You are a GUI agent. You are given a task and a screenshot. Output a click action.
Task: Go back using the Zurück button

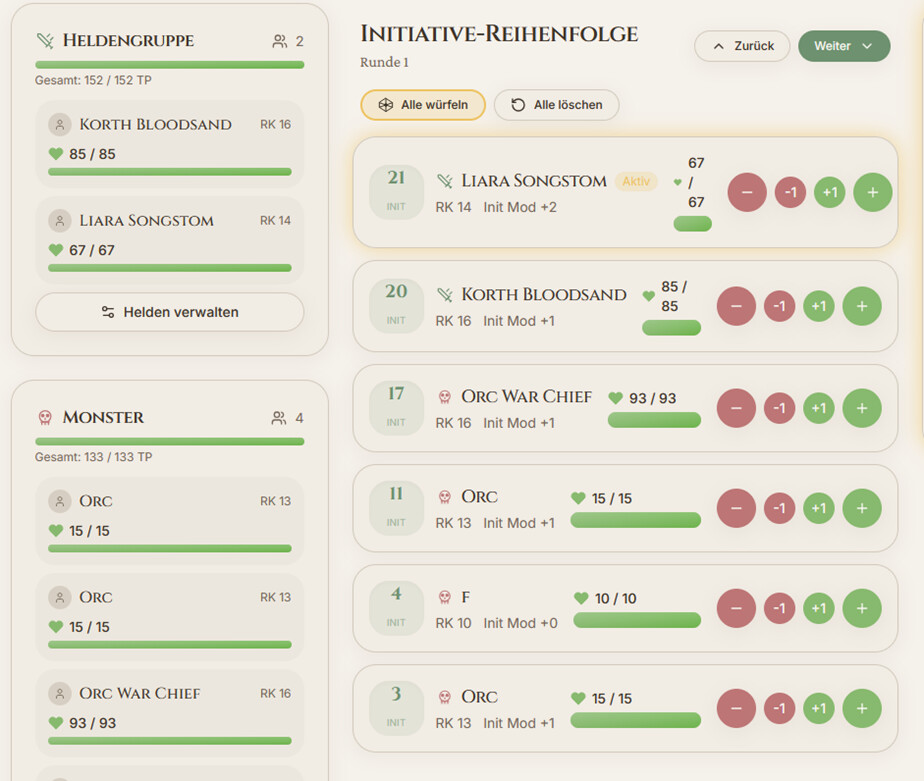(x=742, y=46)
